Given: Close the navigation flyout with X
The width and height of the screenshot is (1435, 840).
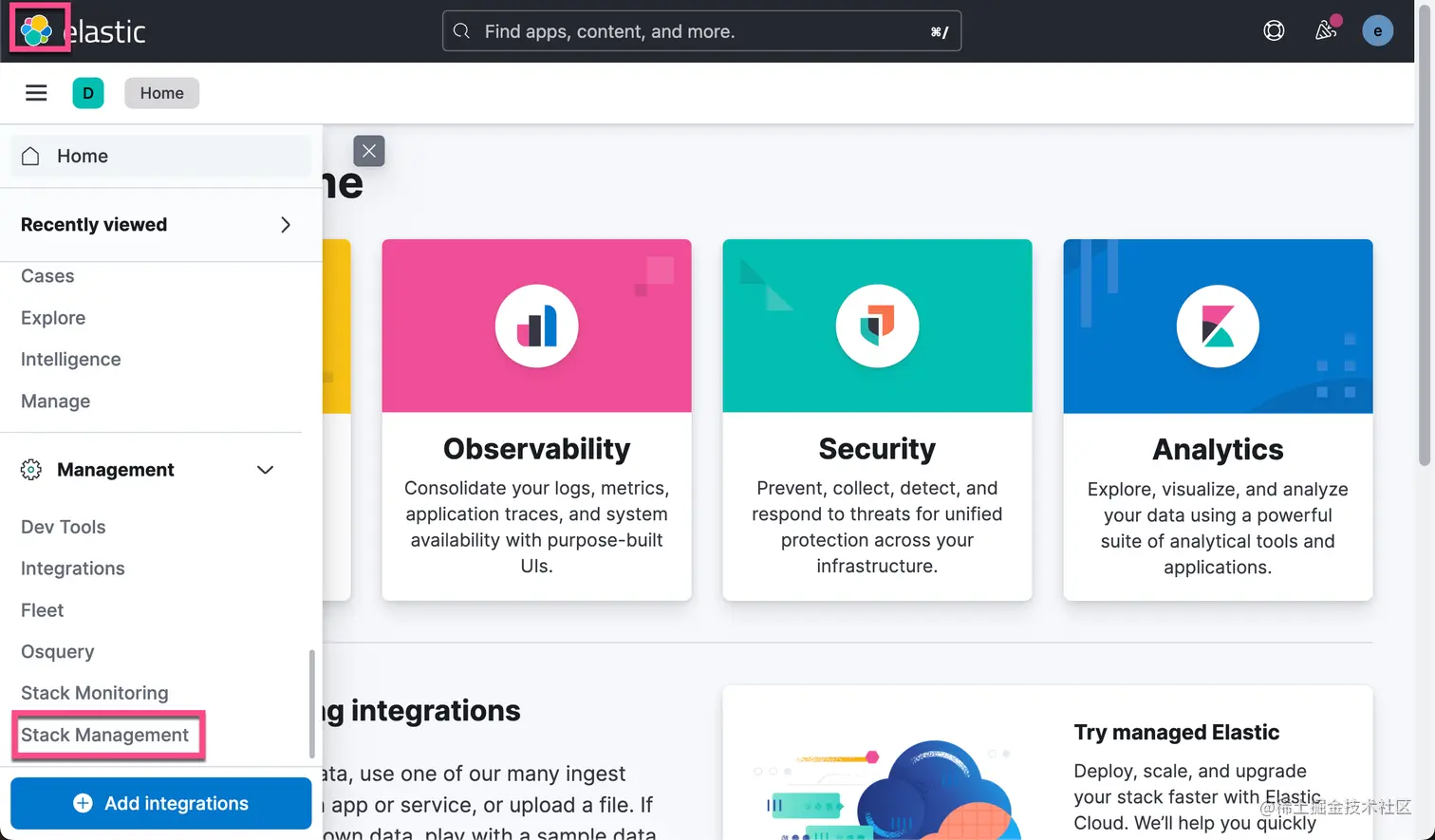Looking at the screenshot, I should (369, 151).
